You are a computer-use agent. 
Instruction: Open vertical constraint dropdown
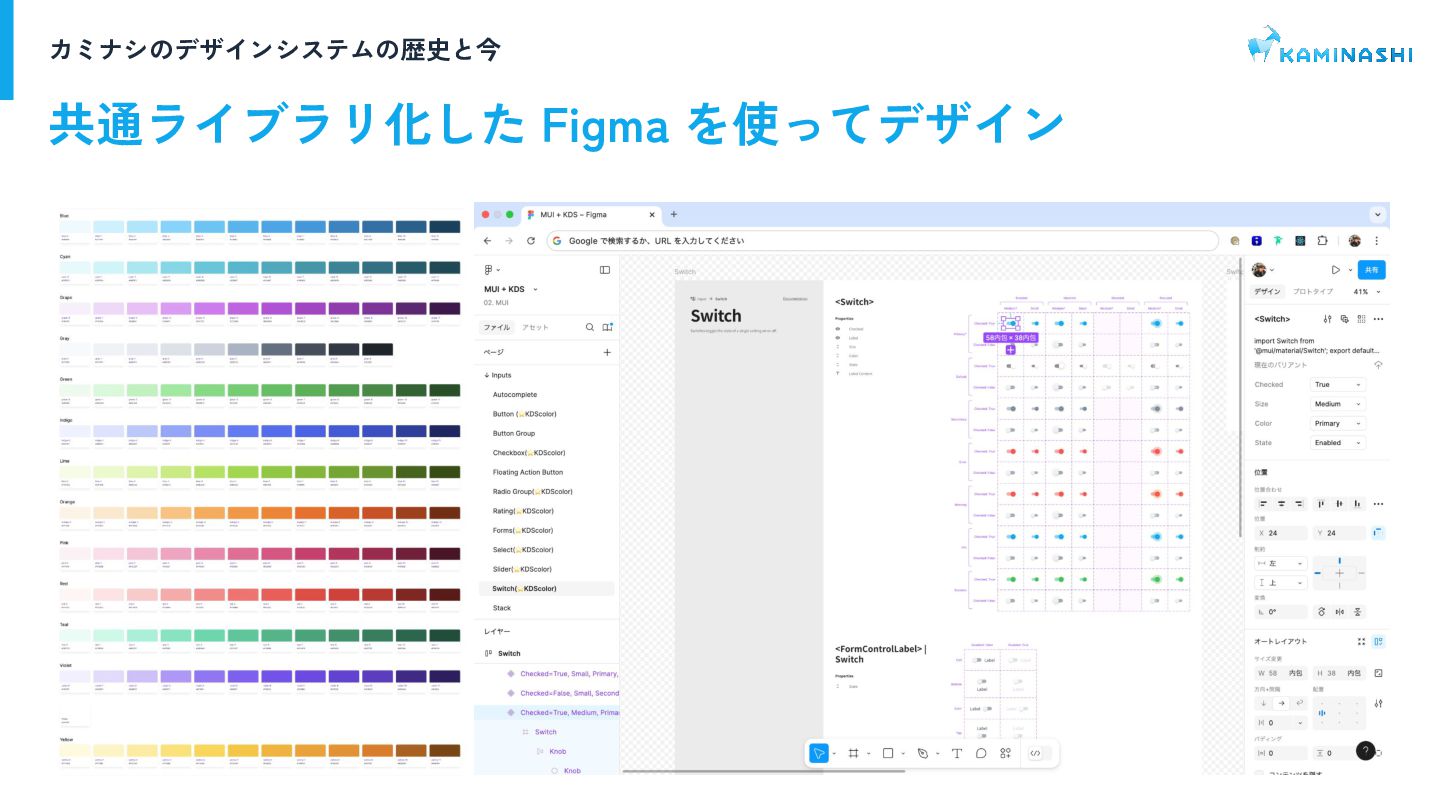tap(1281, 582)
